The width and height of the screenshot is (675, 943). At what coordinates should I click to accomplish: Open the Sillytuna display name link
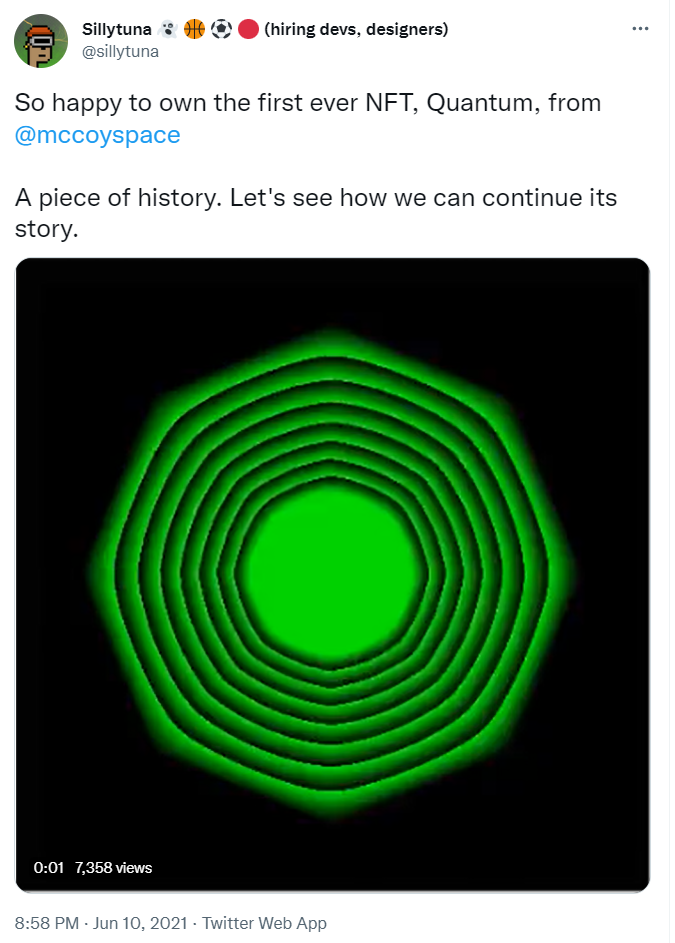pos(117,30)
